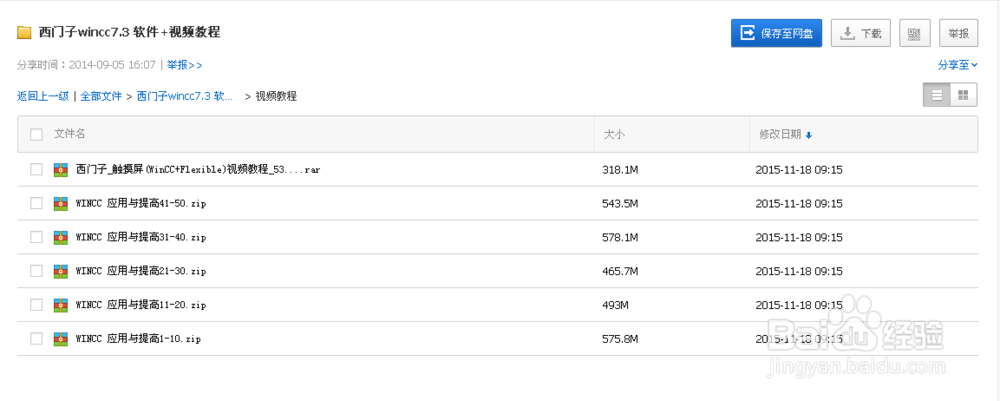Go to 全部文件 in breadcrumb
This screenshot has width=1000, height=401.
[x=101, y=96]
